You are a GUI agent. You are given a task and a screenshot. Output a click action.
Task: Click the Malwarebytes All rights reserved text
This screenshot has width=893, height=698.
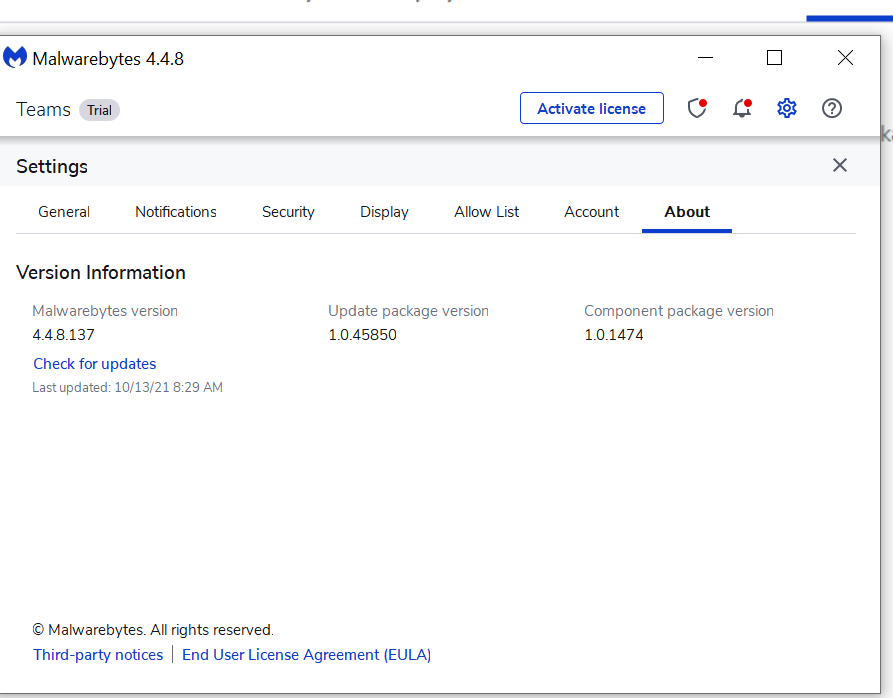(x=153, y=630)
